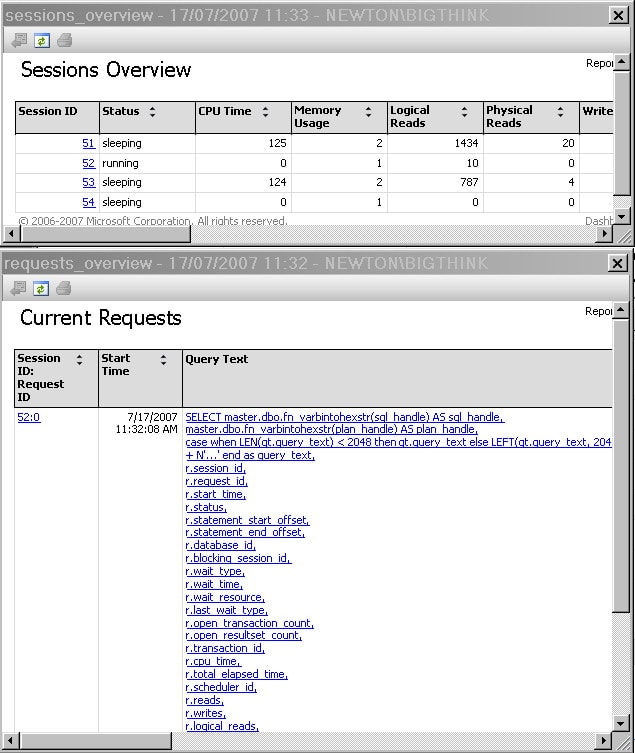635x753 pixels.
Task: Sort requests by Start Time column
Action: (x=163, y=360)
